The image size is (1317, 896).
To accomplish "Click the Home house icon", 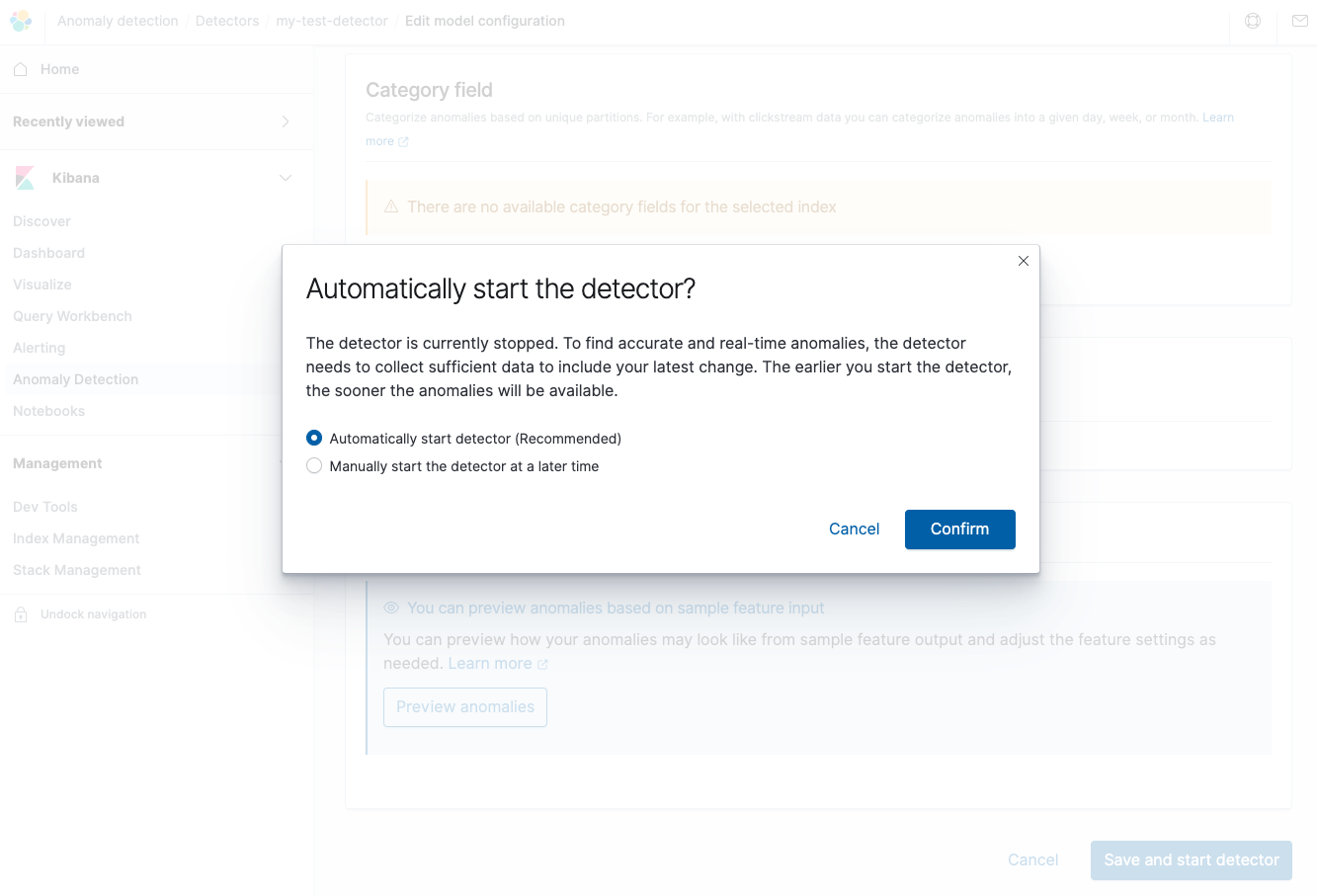I will point(21,69).
